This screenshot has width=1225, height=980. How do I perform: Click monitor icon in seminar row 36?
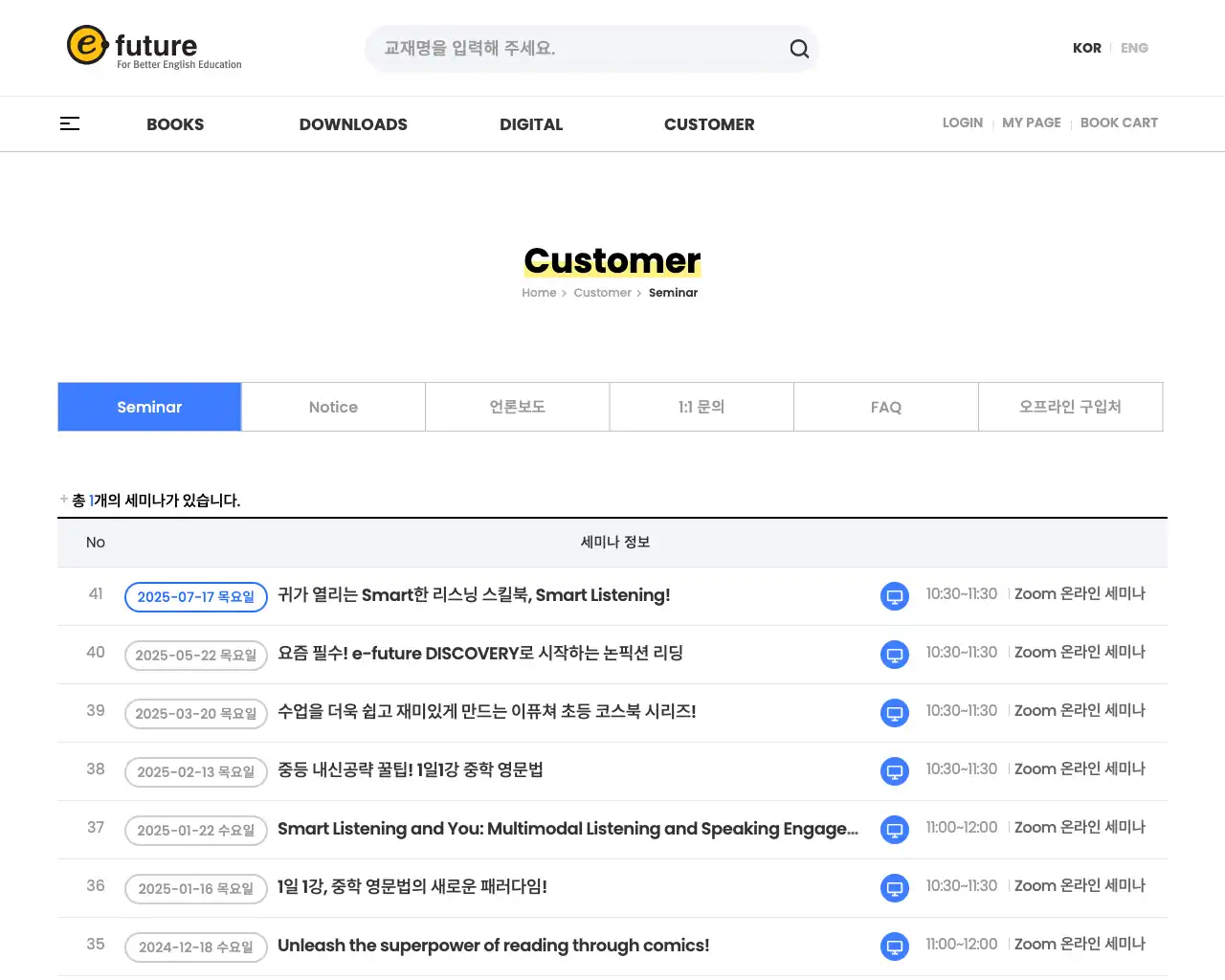tap(894, 888)
